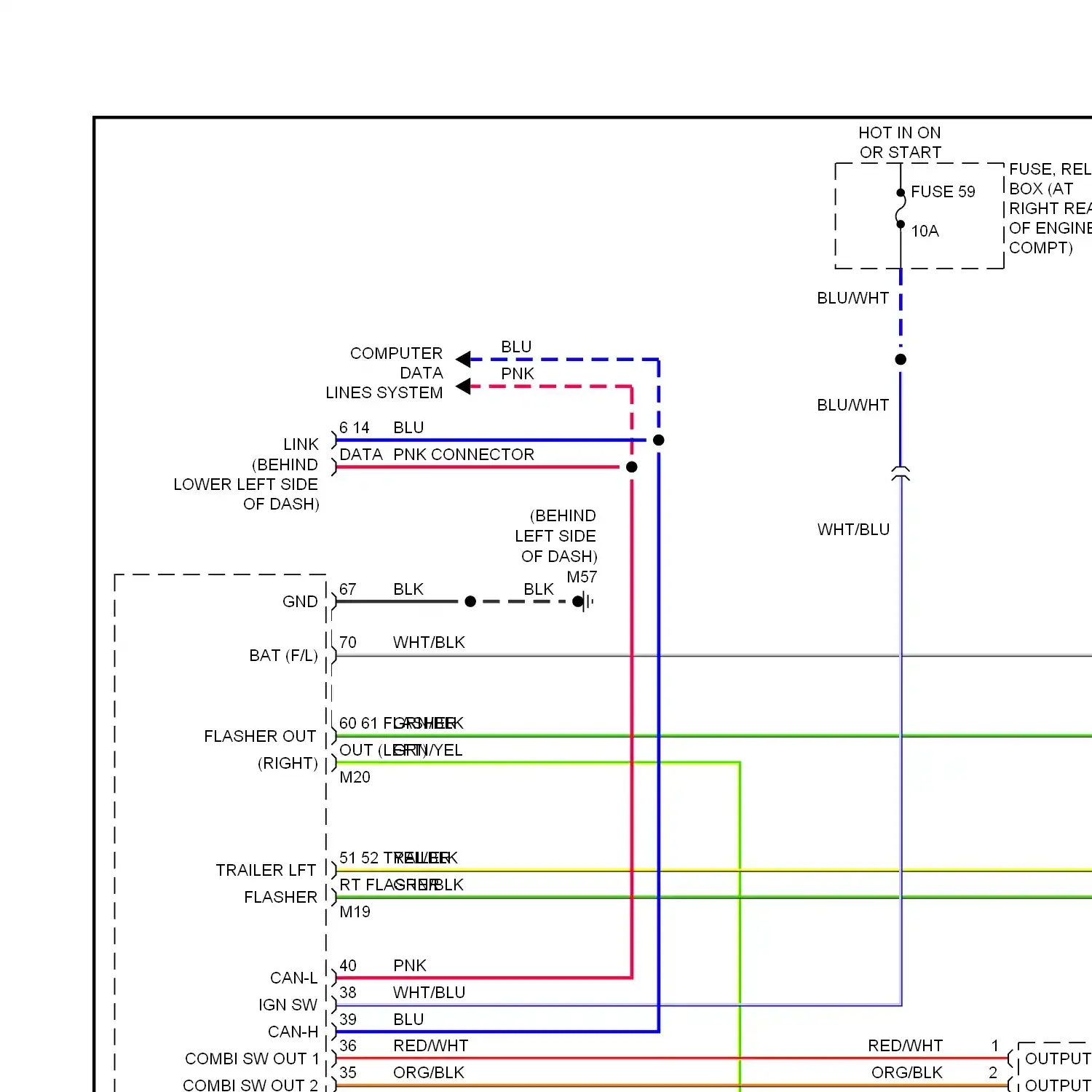Screen dimensions: 1092x1092
Task: Select the M57 connector label
Action: point(582,577)
